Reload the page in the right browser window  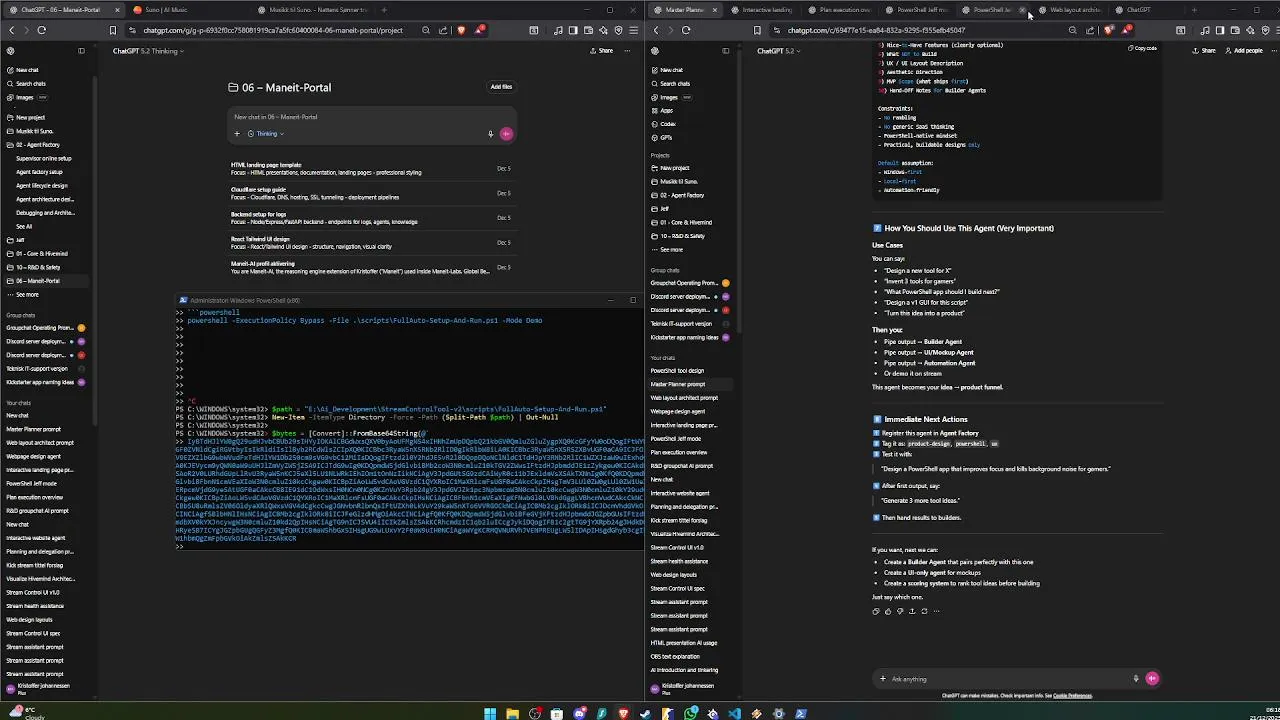[686, 30]
